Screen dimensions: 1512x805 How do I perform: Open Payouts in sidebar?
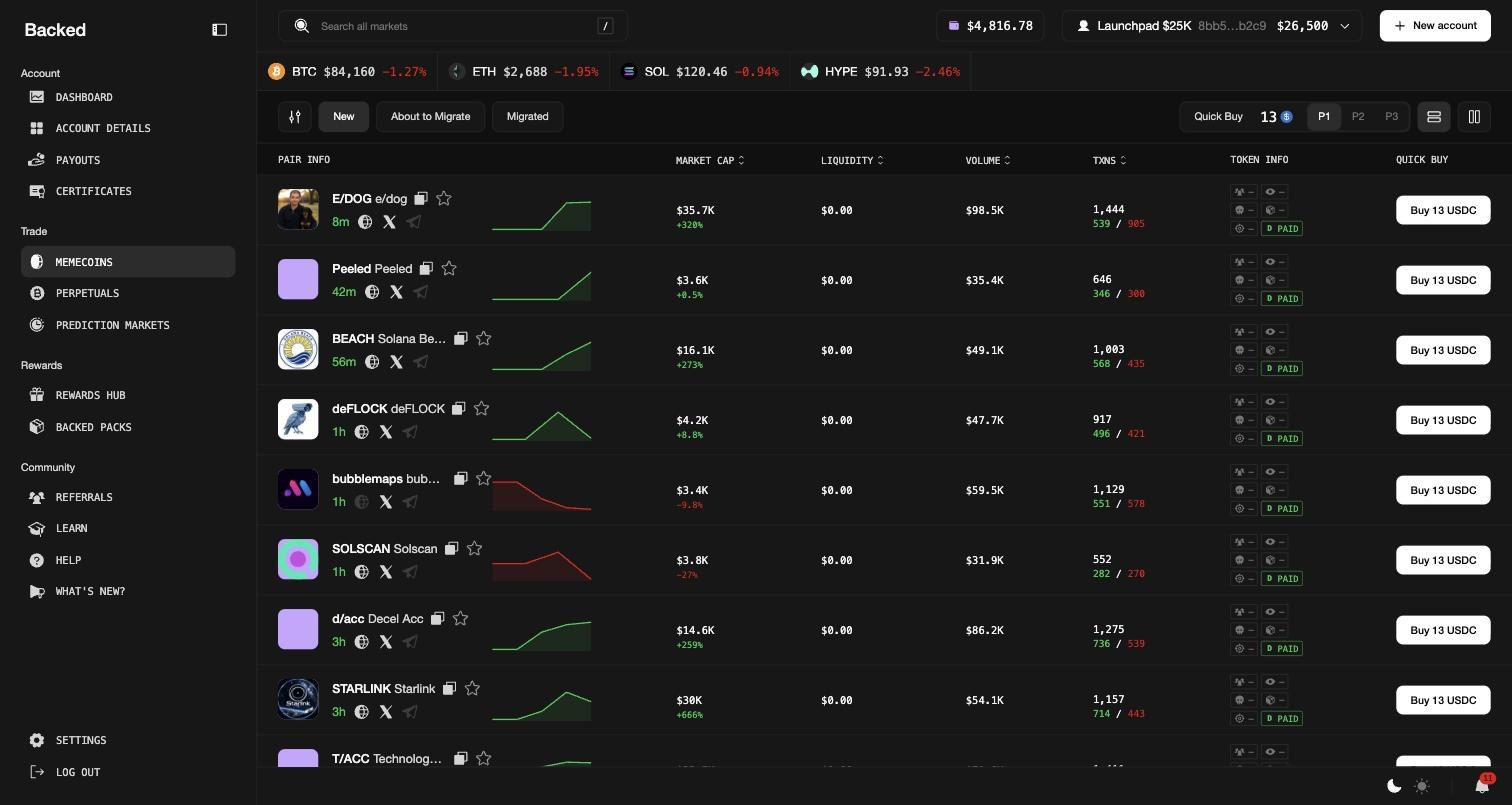(x=128, y=160)
